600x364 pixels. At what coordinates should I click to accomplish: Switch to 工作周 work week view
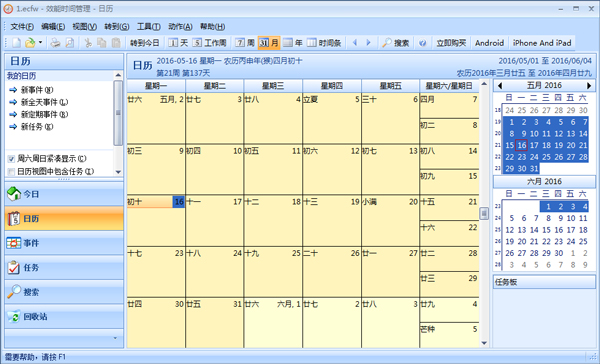tap(209, 43)
